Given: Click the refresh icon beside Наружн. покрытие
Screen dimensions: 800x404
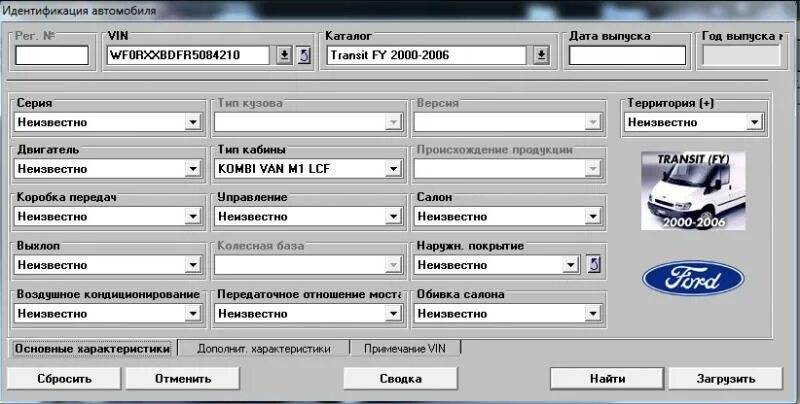Looking at the screenshot, I should click(x=593, y=264).
